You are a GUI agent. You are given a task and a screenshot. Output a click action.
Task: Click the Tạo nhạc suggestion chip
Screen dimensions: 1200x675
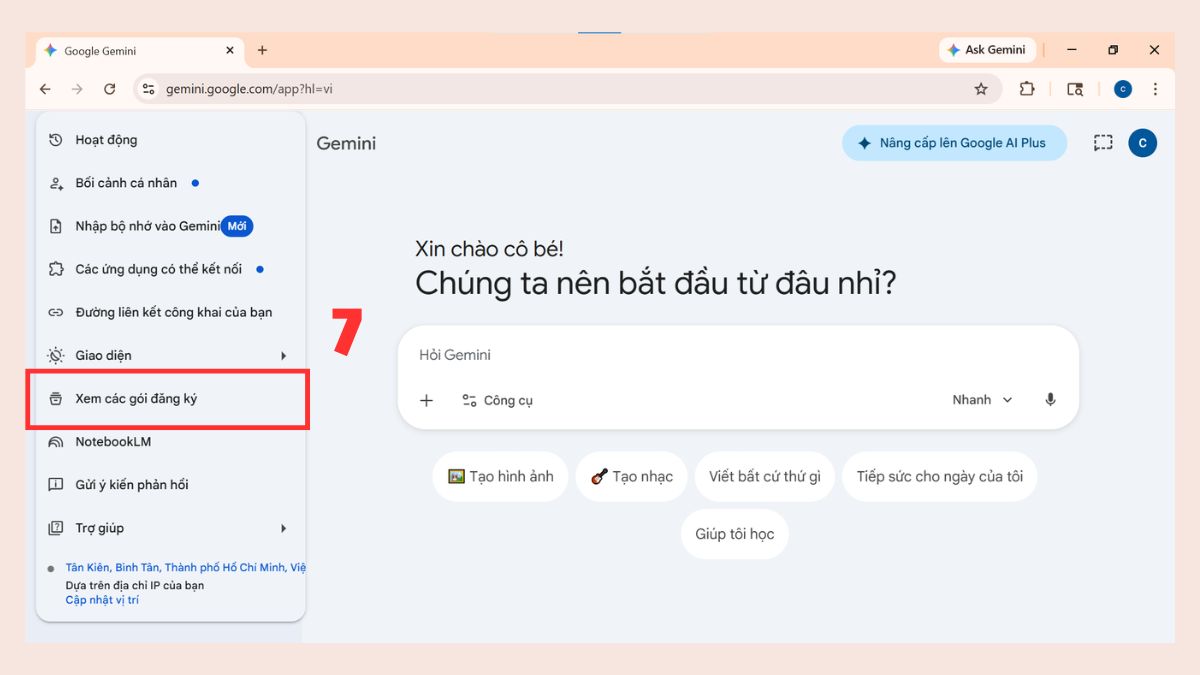(632, 476)
